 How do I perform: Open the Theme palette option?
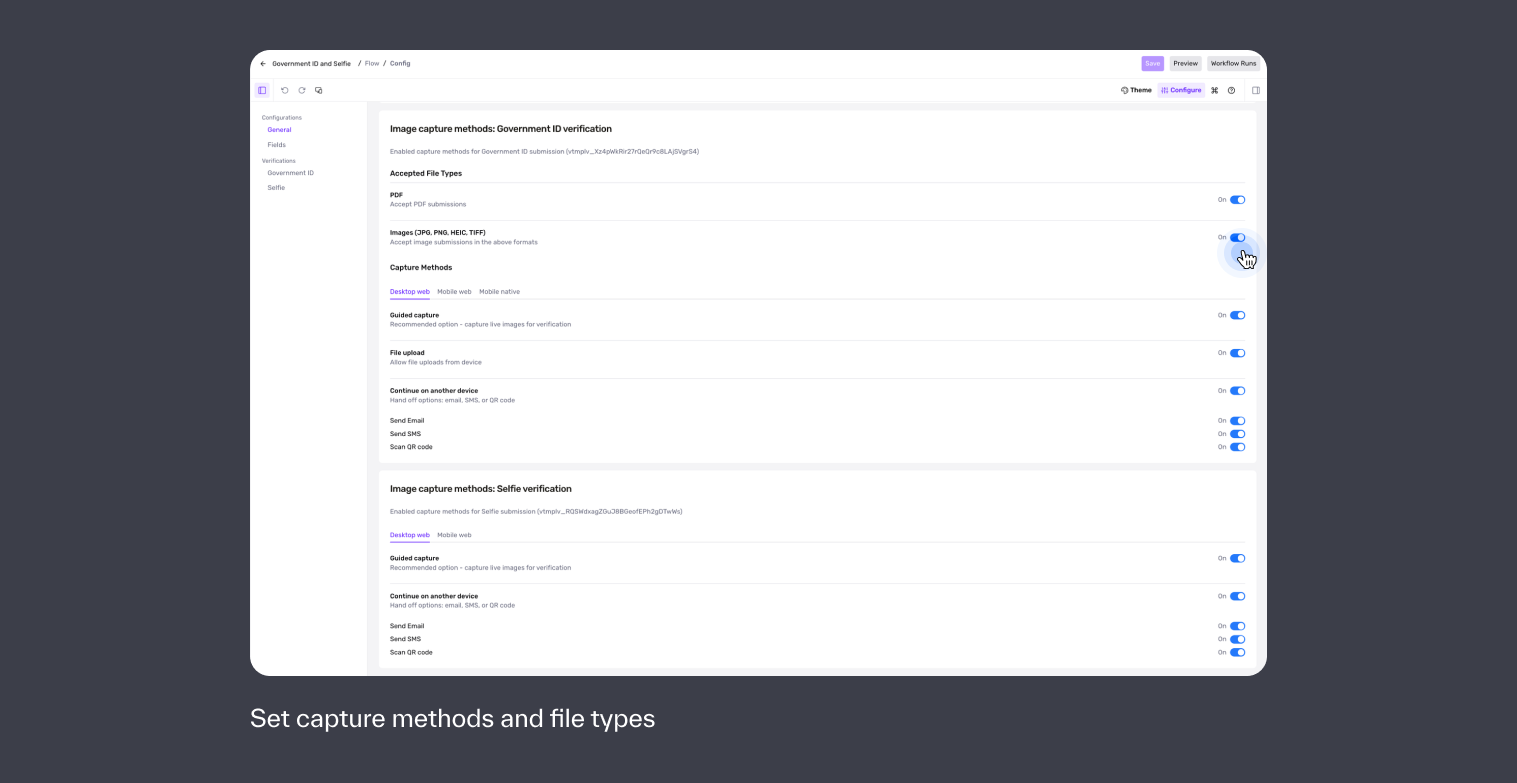click(x=1136, y=90)
